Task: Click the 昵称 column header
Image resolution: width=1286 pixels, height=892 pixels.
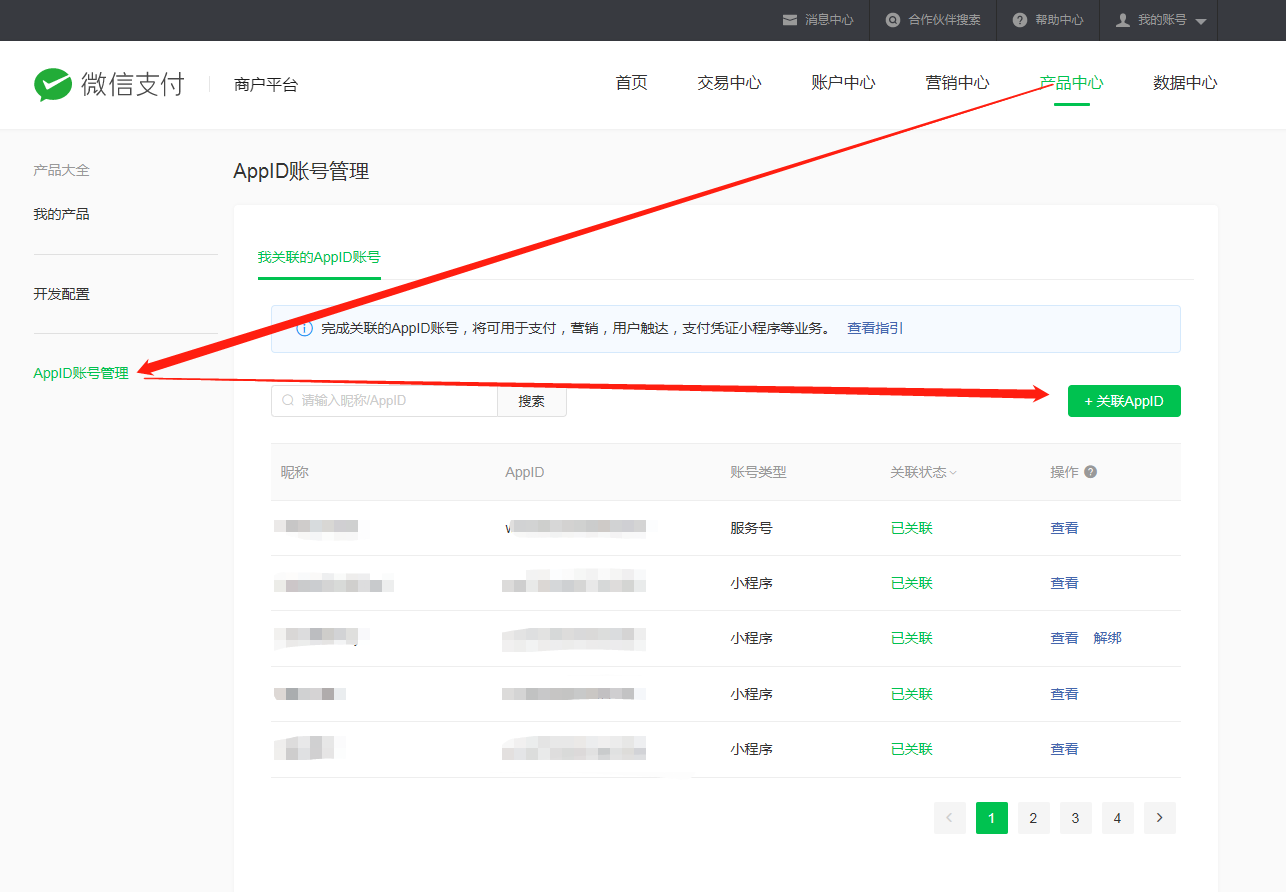Action: [295, 472]
